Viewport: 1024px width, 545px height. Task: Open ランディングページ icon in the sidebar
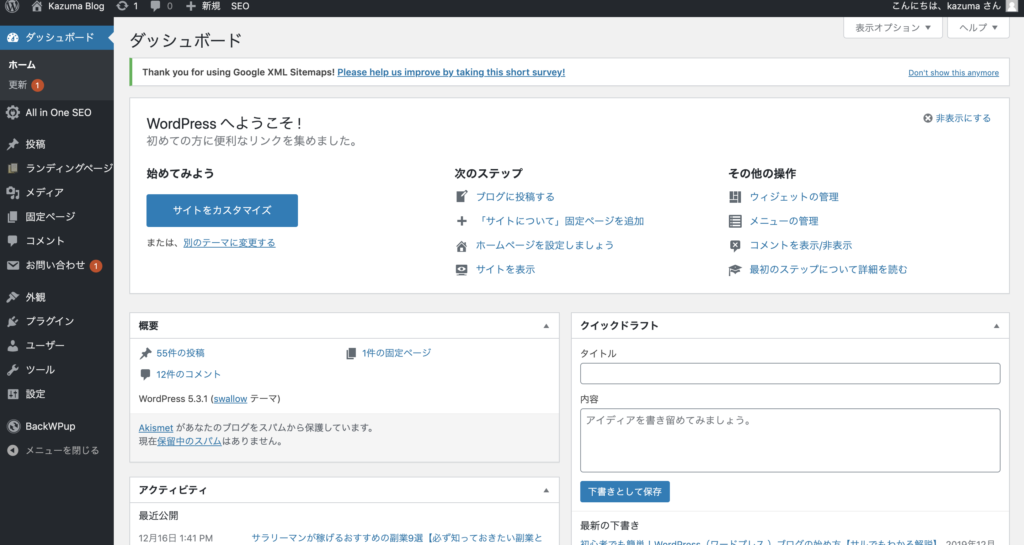(12, 168)
